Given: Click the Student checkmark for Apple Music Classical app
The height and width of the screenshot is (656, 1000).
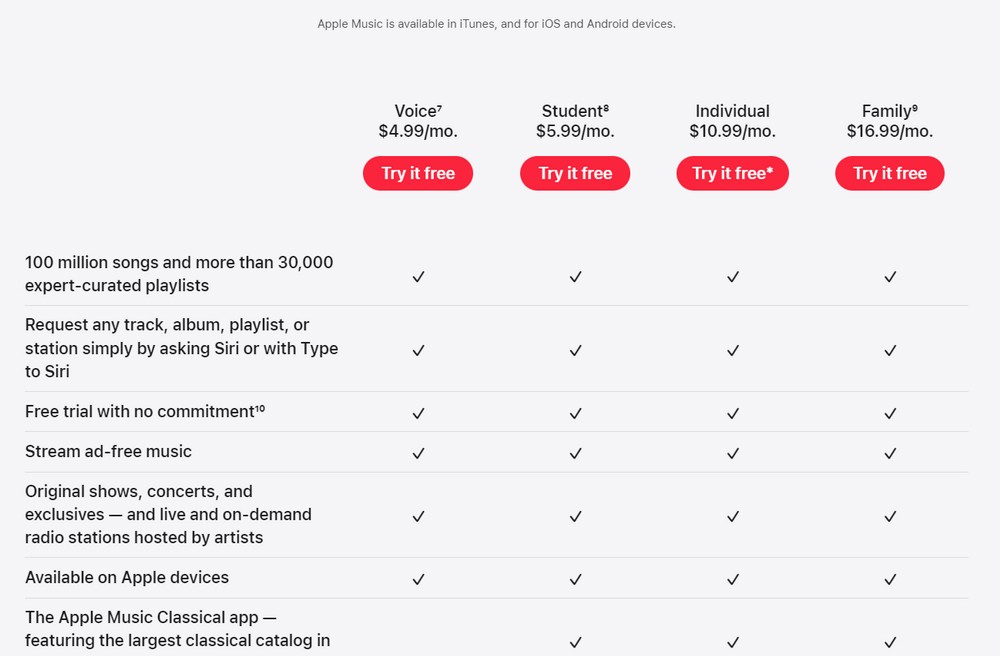Looking at the screenshot, I should (575, 640).
